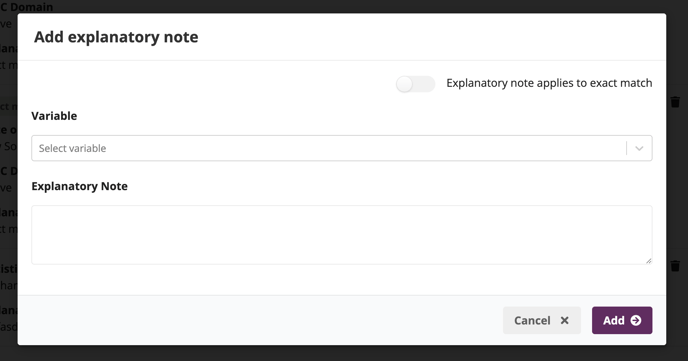
Task: Click the X icon in Cancel button
Action: coord(565,321)
